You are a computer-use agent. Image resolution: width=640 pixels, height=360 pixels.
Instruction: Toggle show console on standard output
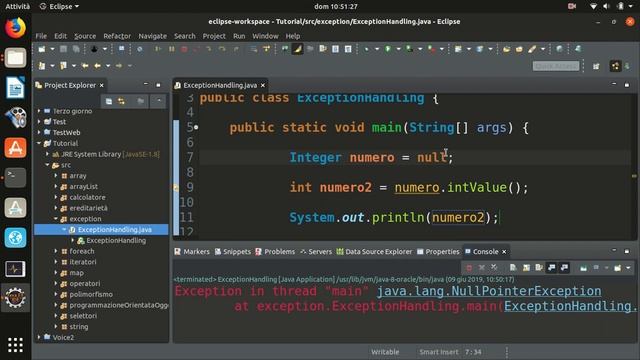coord(551,268)
